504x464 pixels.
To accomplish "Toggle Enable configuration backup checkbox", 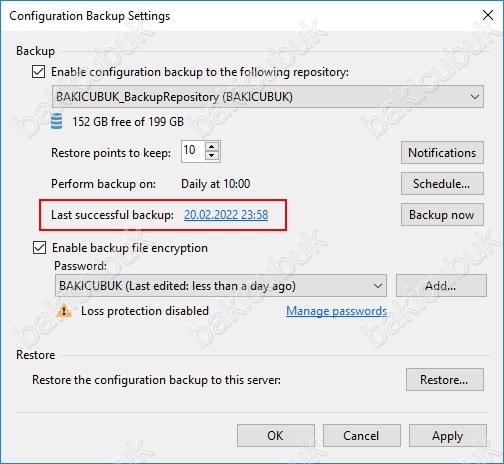I will [39, 72].
